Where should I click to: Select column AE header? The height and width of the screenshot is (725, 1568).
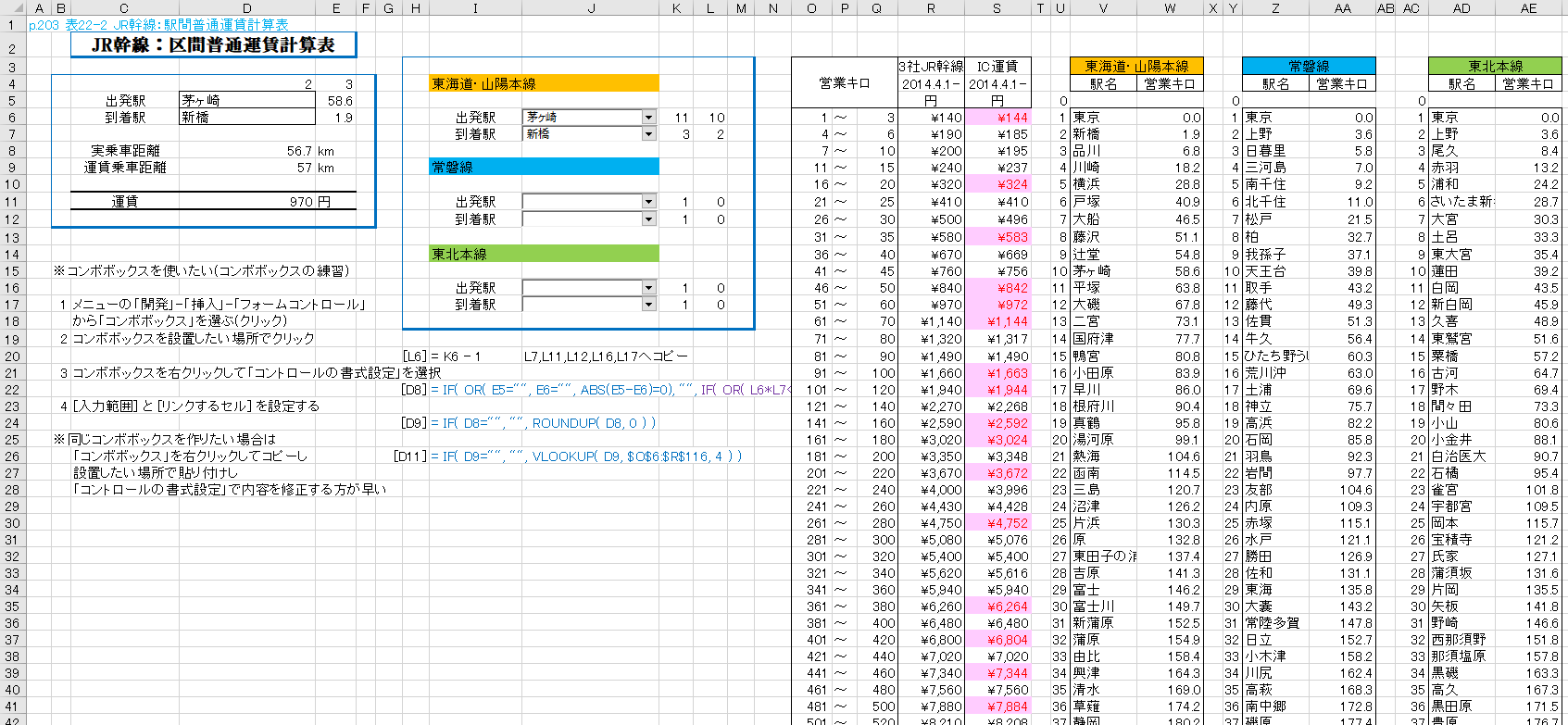(x=1528, y=8)
